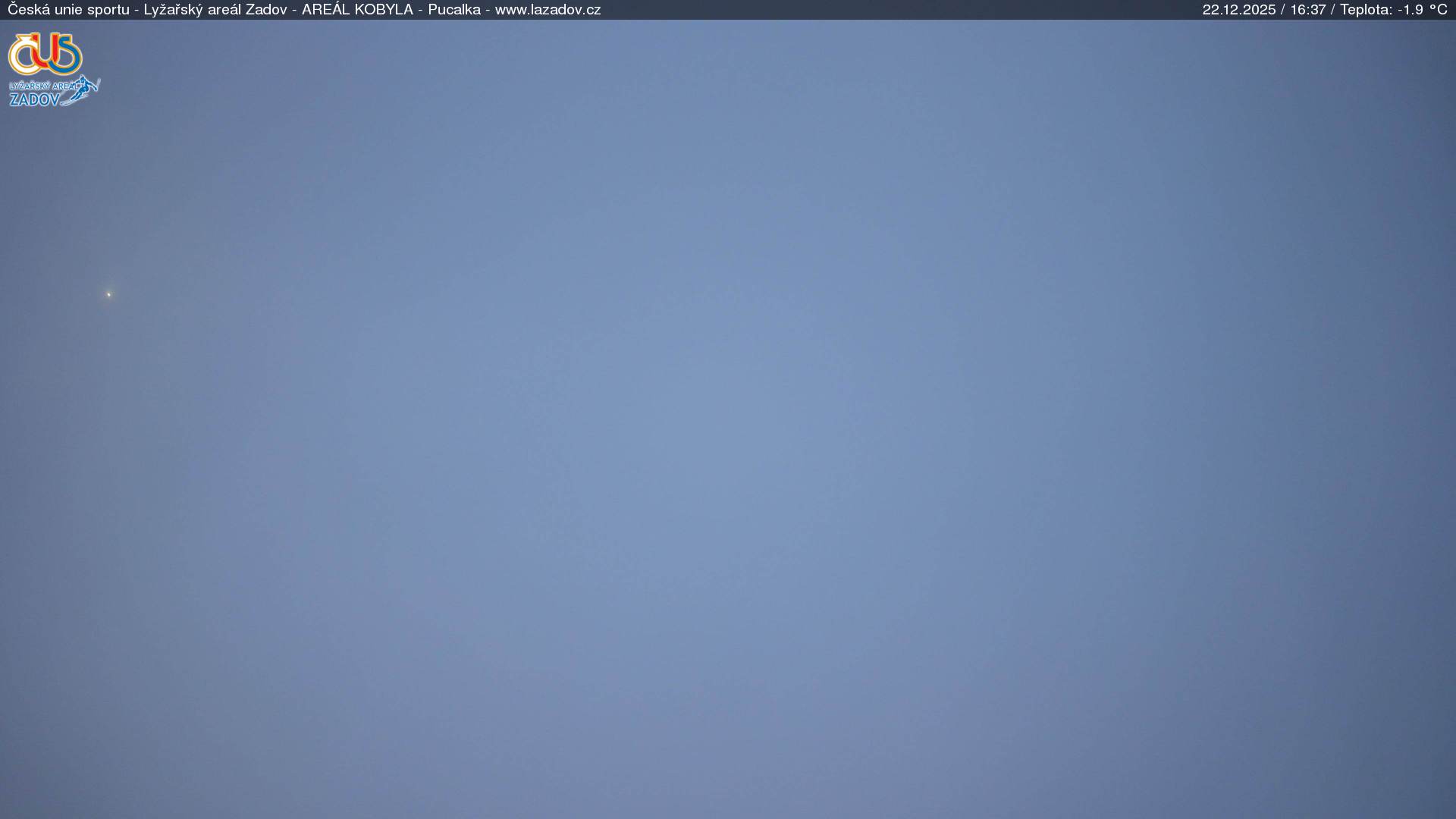The height and width of the screenshot is (819, 1456).
Task: Click the -1.9 °C temperature reading
Action: click(1422, 10)
